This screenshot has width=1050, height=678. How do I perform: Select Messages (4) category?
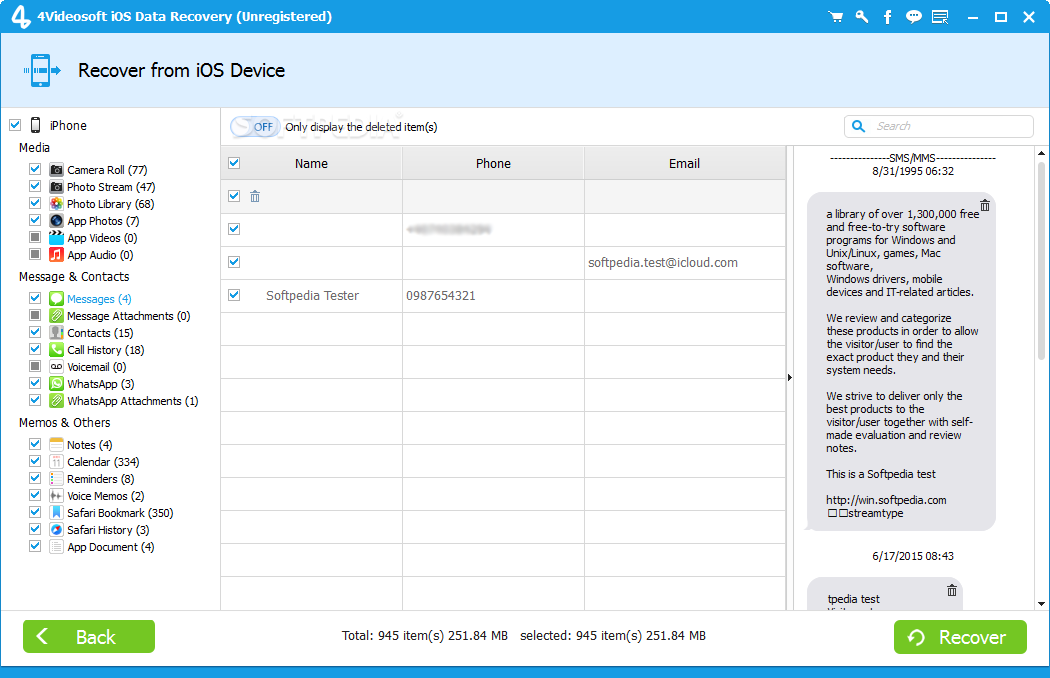(99, 299)
